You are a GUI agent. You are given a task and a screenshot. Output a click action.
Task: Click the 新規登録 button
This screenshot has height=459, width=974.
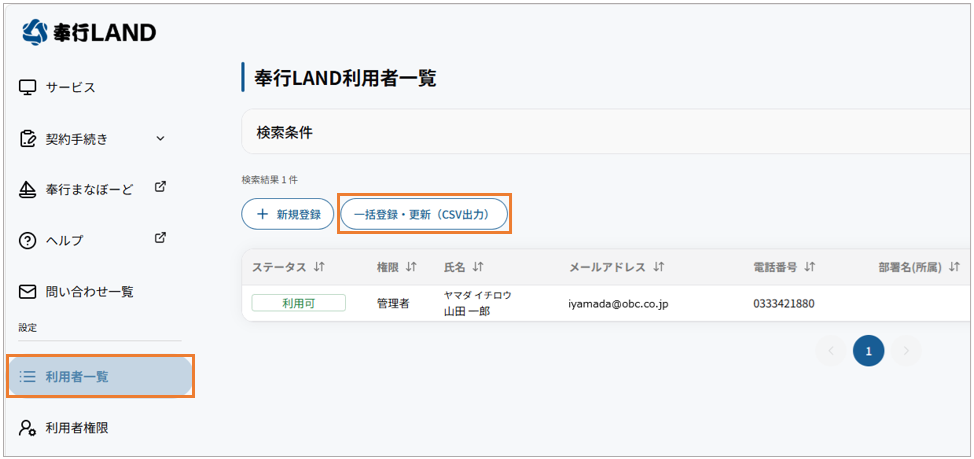click(x=288, y=215)
